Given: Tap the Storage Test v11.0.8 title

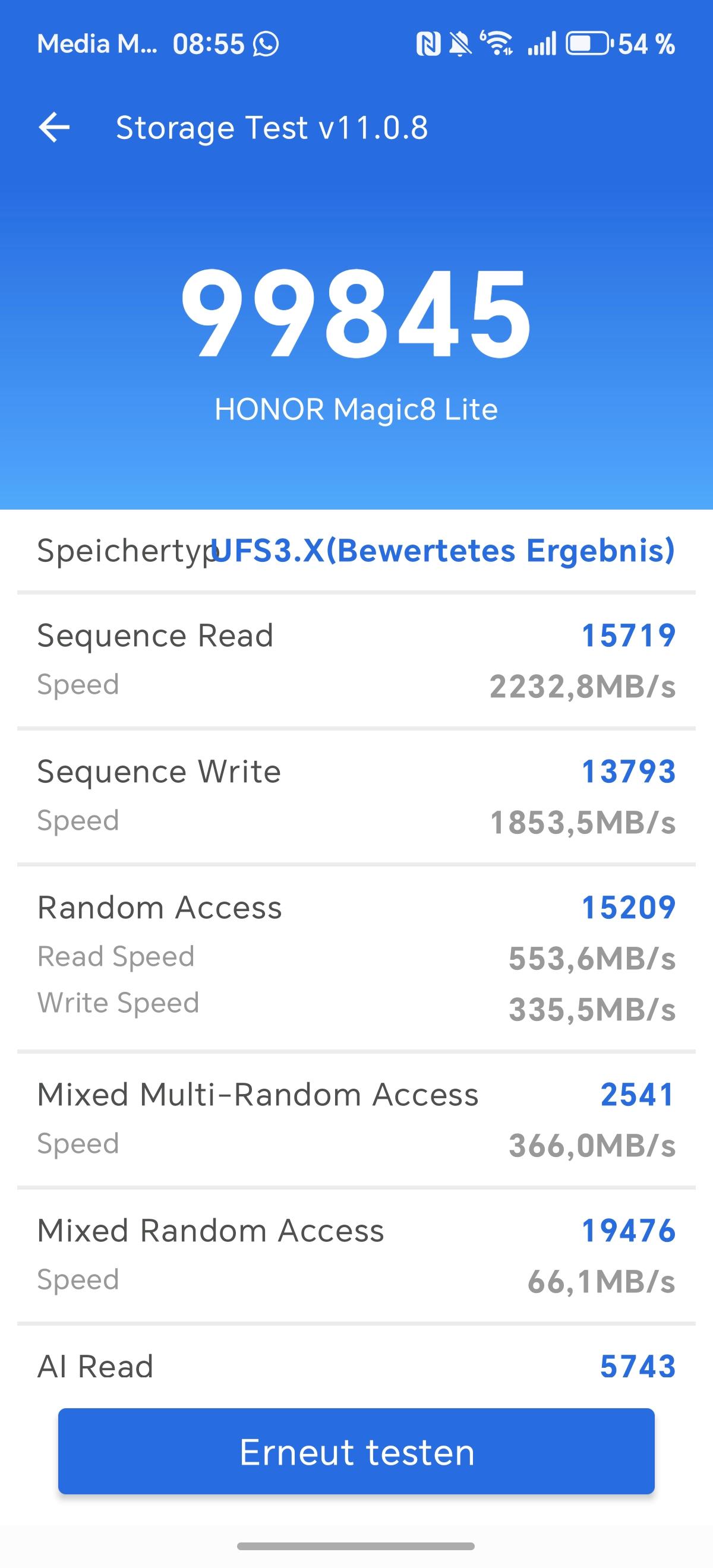Looking at the screenshot, I should pos(272,128).
